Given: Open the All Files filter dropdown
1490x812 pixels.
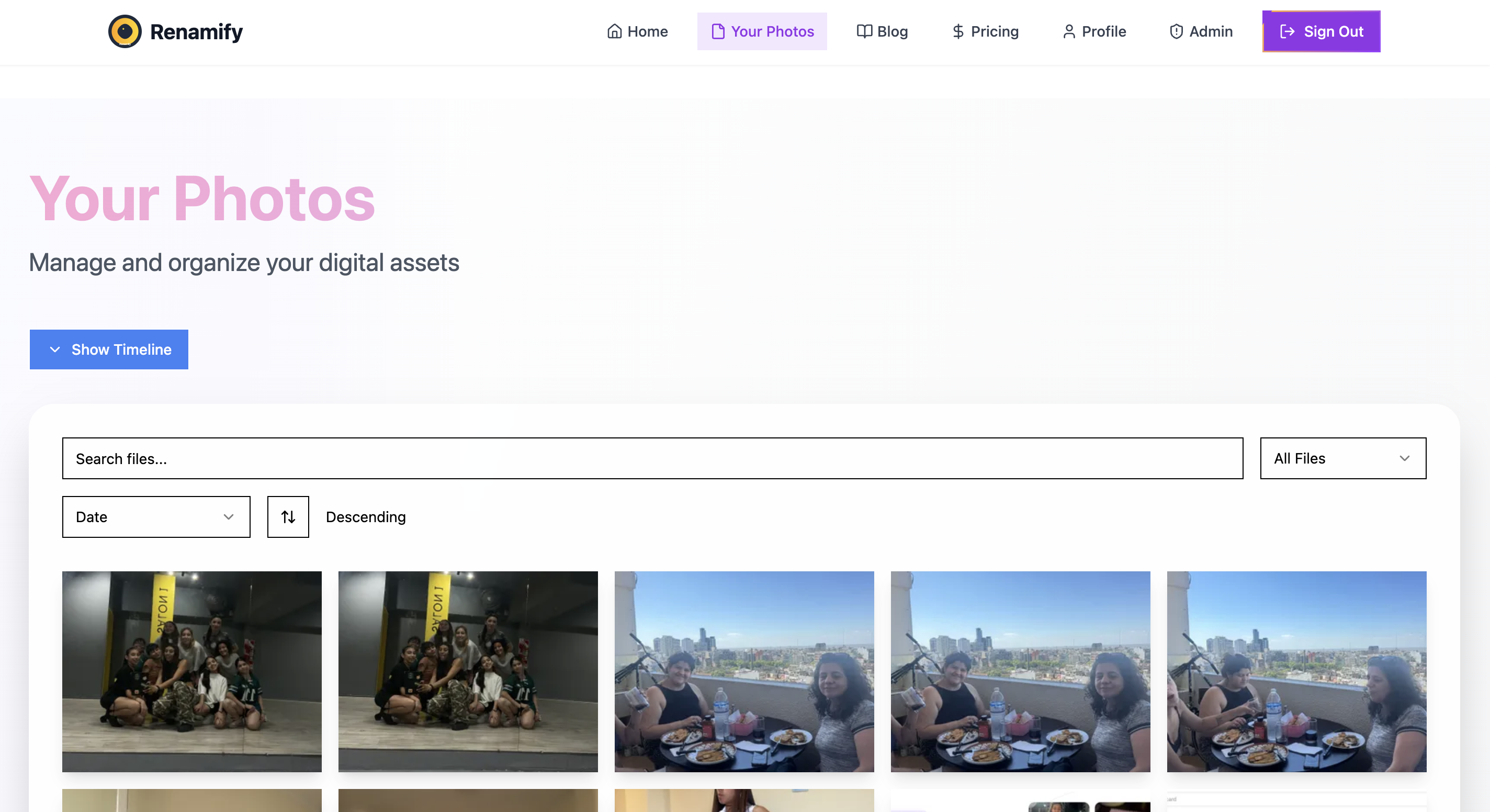Looking at the screenshot, I should [x=1342, y=458].
